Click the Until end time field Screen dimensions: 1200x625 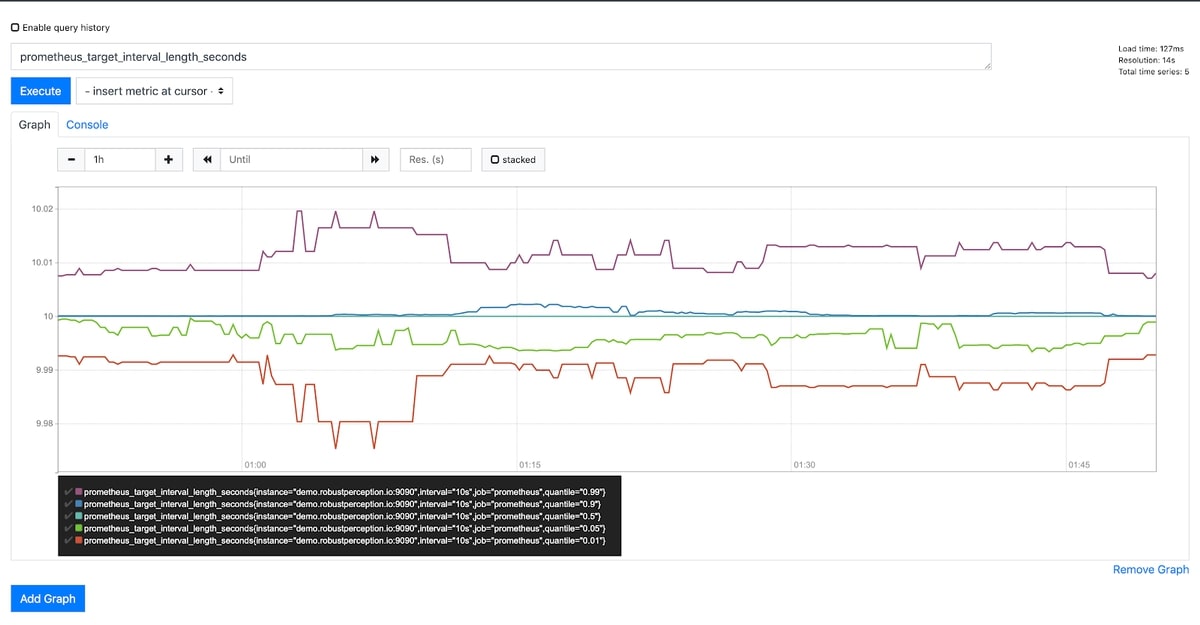290,160
